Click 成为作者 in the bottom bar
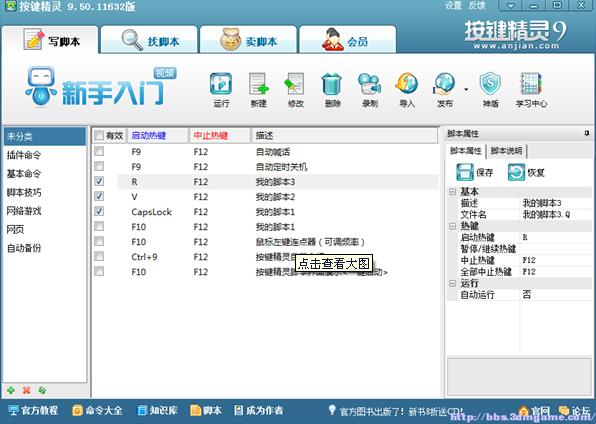 pos(258,410)
